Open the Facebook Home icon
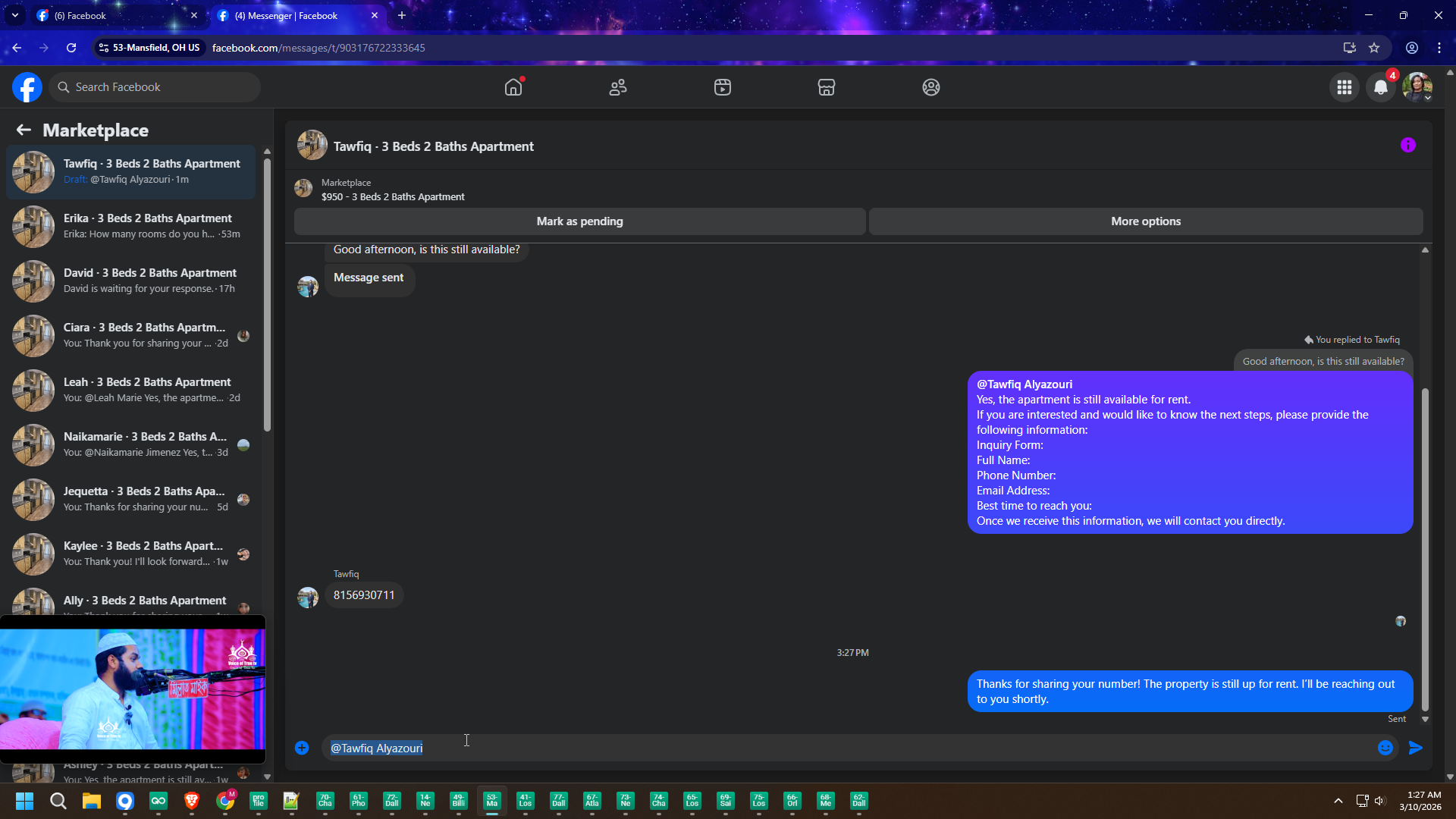This screenshot has height=819, width=1456. click(x=513, y=87)
